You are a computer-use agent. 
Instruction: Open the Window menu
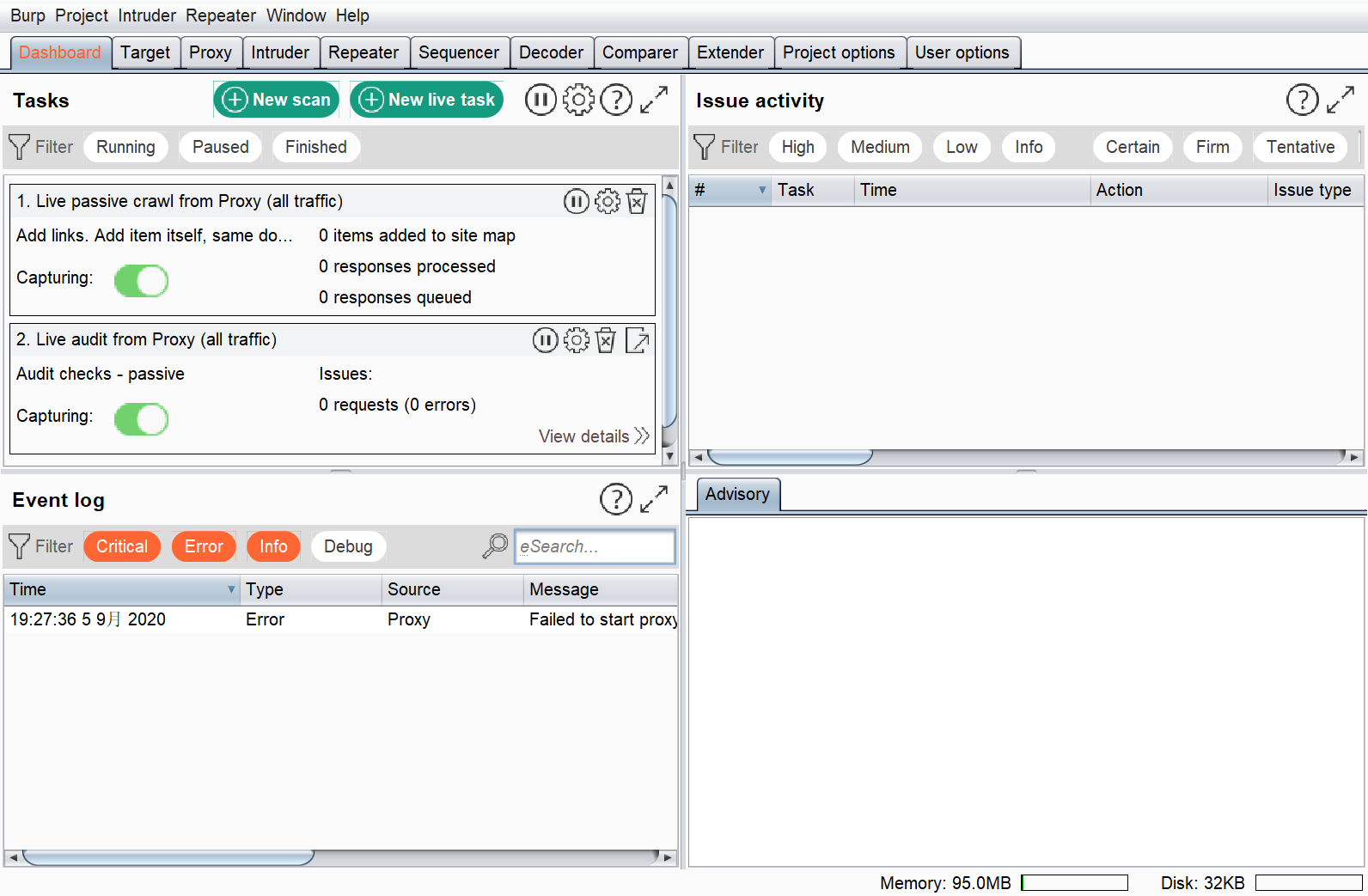(296, 15)
